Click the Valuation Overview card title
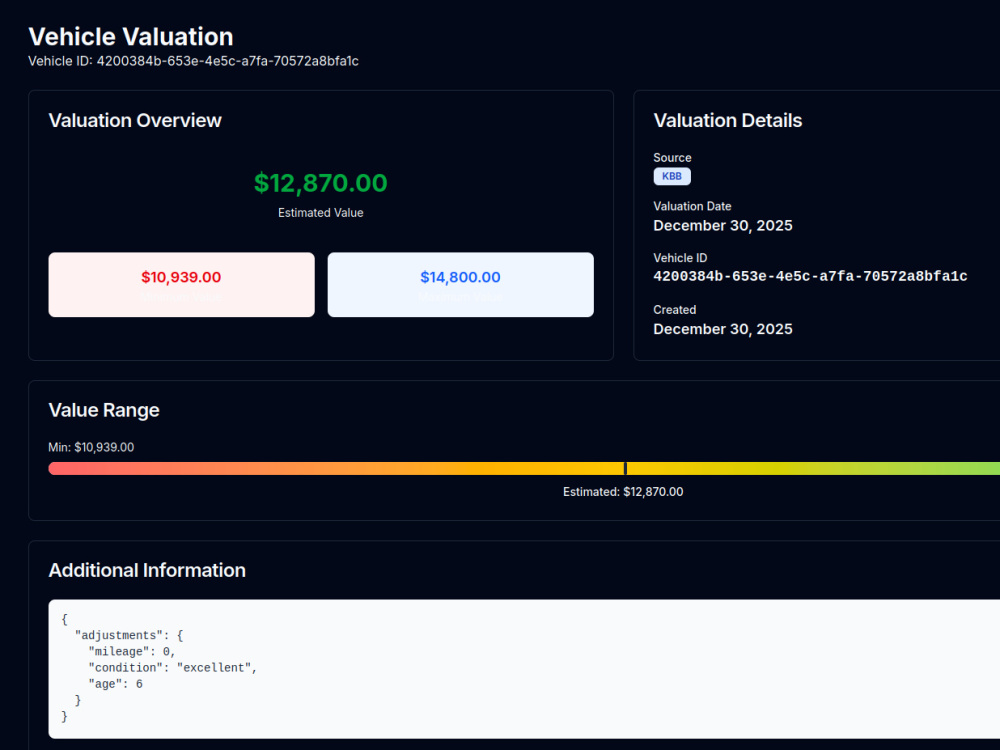This screenshot has height=750, width=1000. pyautogui.click(x=135, y=121)
